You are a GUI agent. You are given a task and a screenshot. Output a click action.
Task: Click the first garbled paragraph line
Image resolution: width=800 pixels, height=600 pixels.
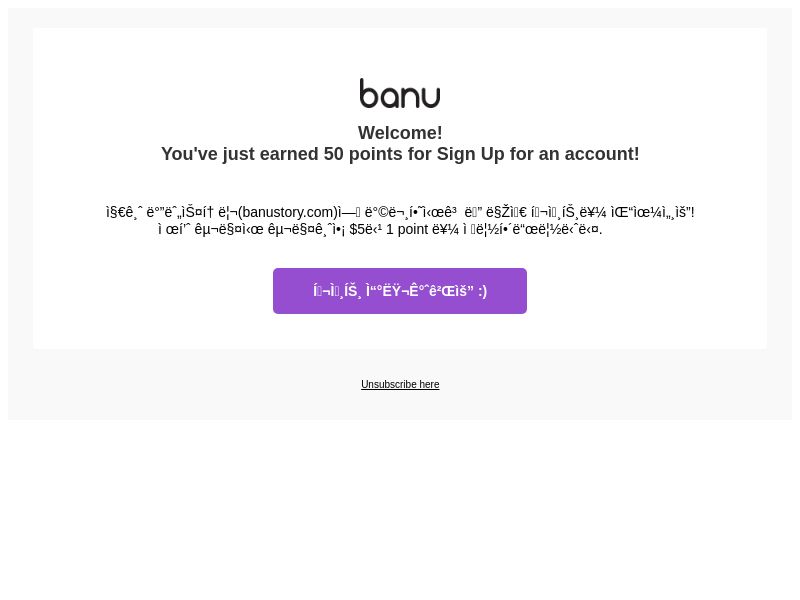(x=400, y=212)
